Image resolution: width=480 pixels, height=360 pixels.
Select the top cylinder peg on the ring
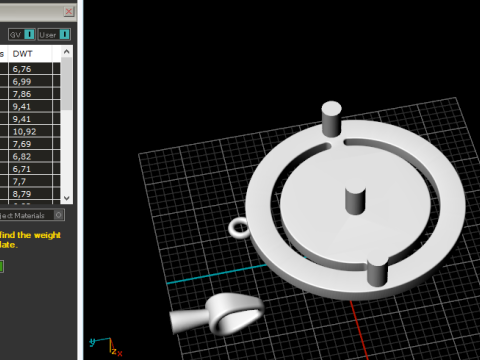click(x=331, y=119)
